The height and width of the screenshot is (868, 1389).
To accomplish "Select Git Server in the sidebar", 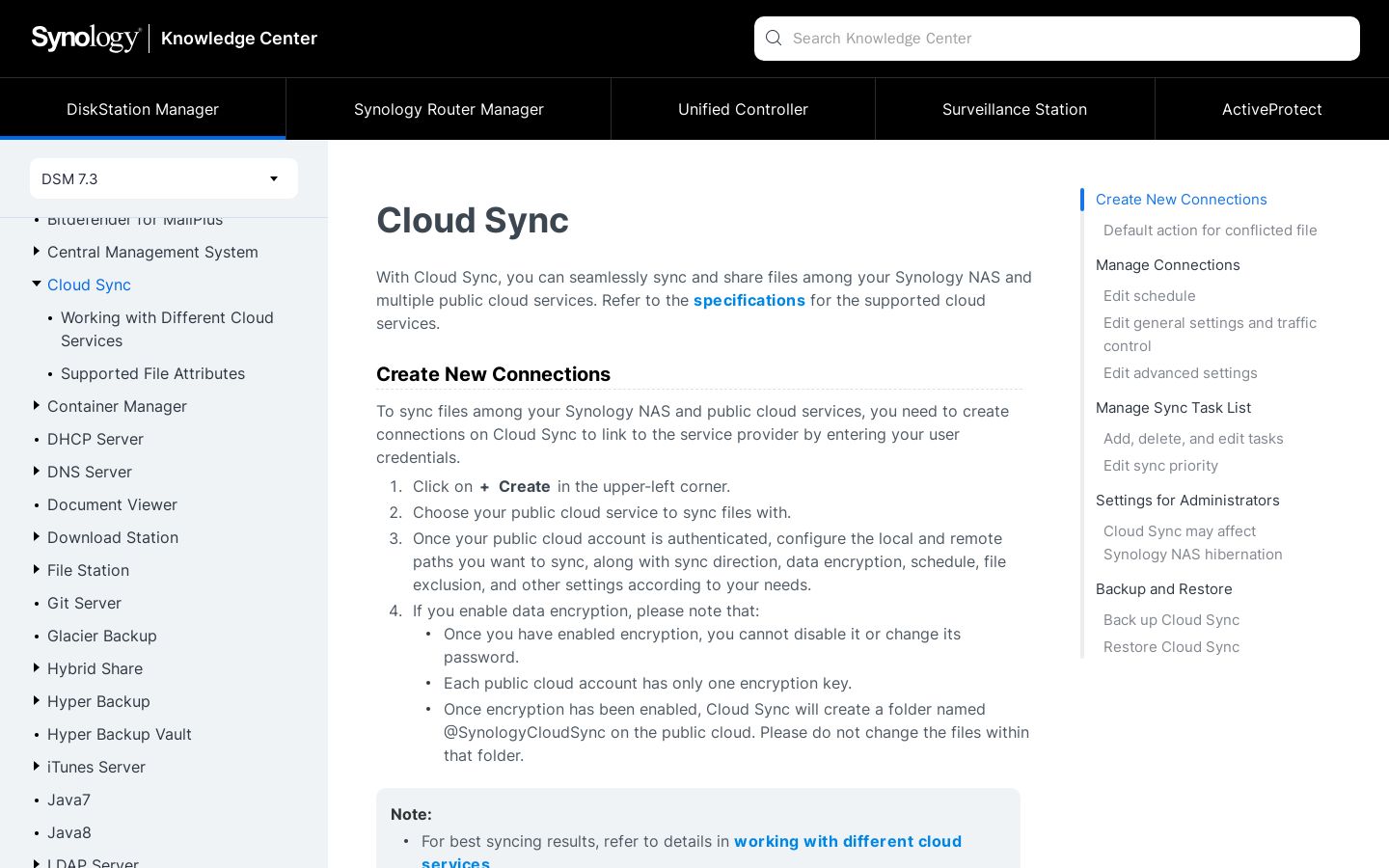I will [84, 603].
